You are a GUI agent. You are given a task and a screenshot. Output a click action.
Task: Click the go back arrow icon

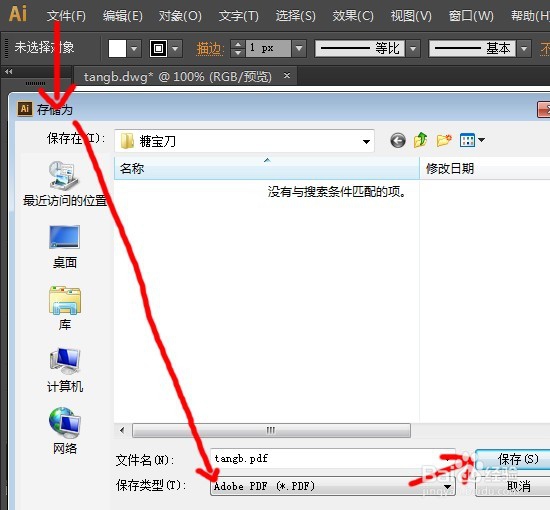398,141
